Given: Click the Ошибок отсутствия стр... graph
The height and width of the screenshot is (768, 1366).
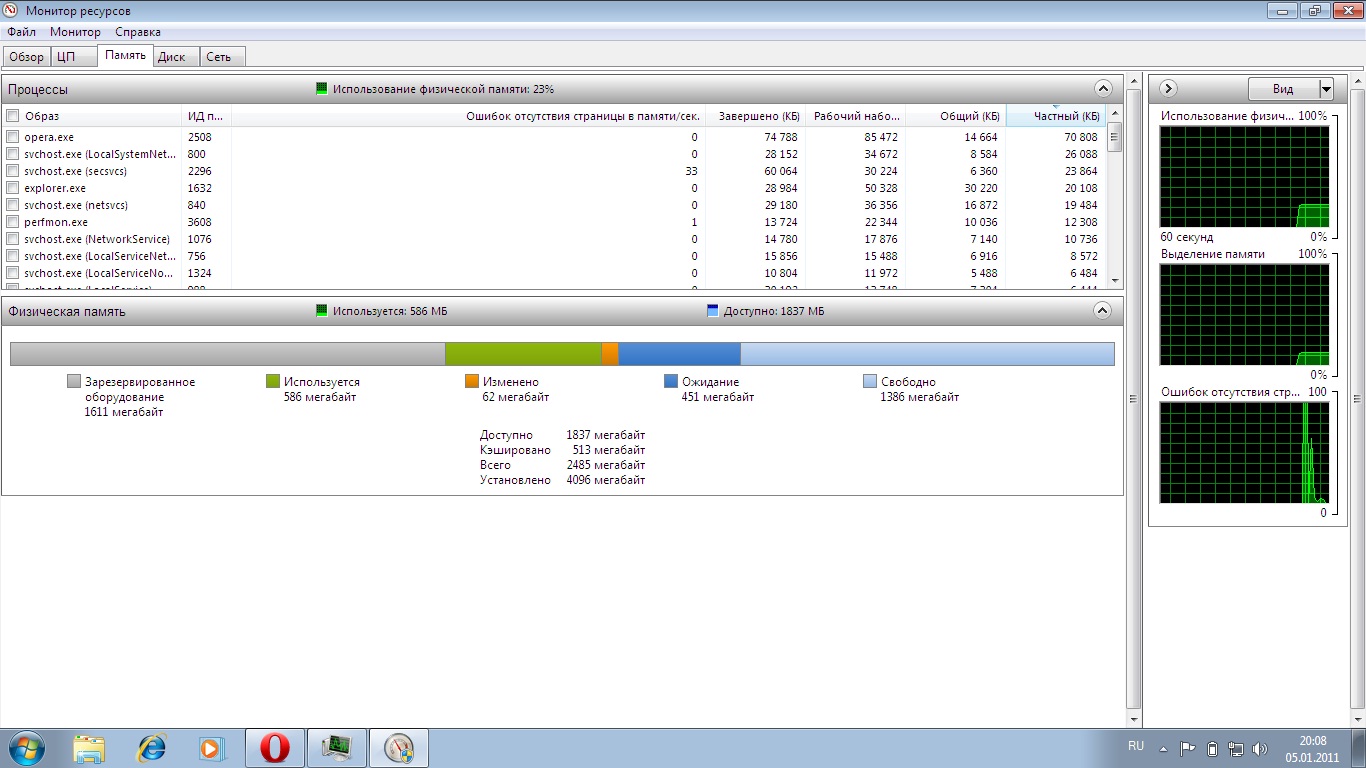Looking at the screenshot, I should tap(1244, 453).
